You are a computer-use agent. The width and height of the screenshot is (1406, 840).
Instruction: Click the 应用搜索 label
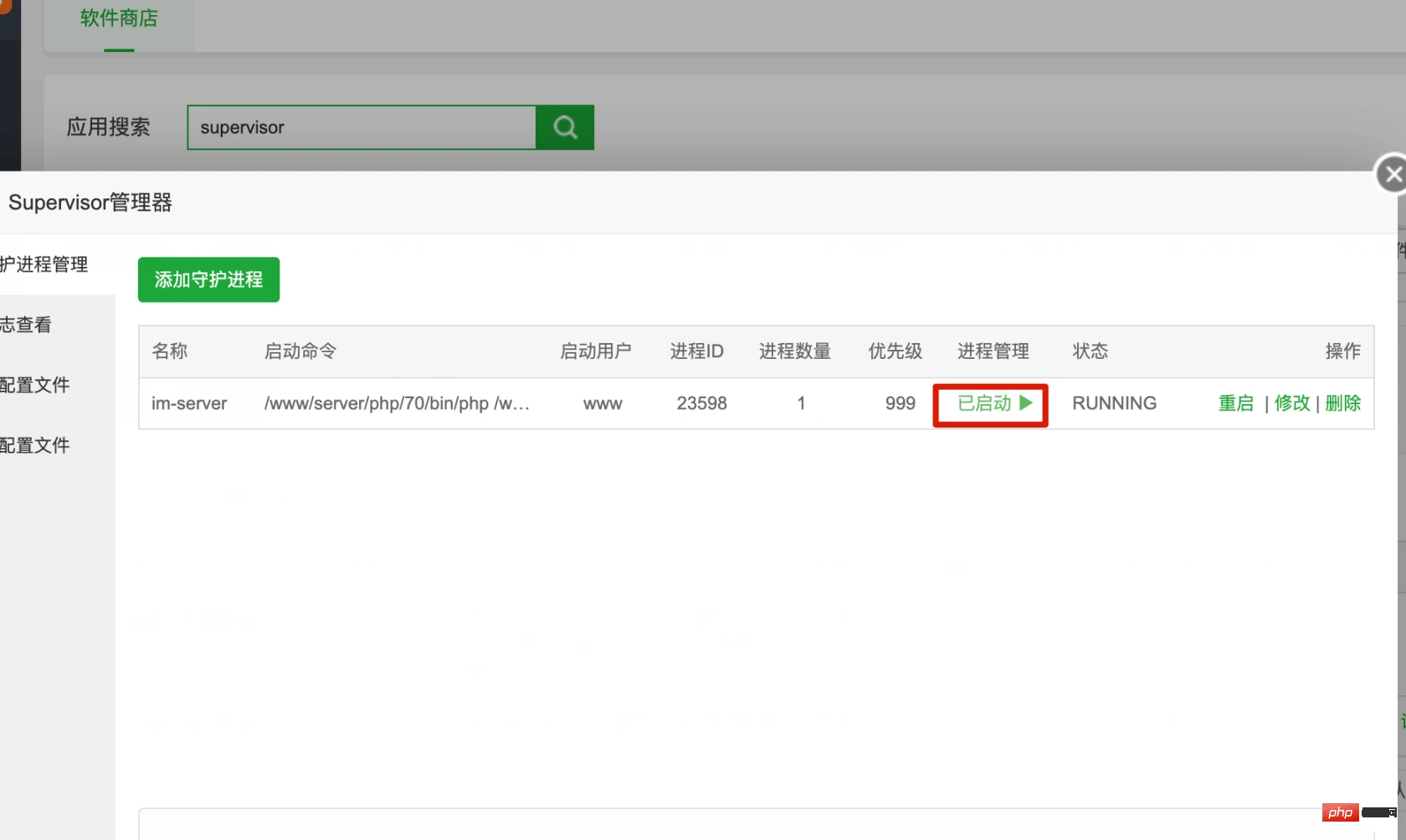tap(108, 127)
